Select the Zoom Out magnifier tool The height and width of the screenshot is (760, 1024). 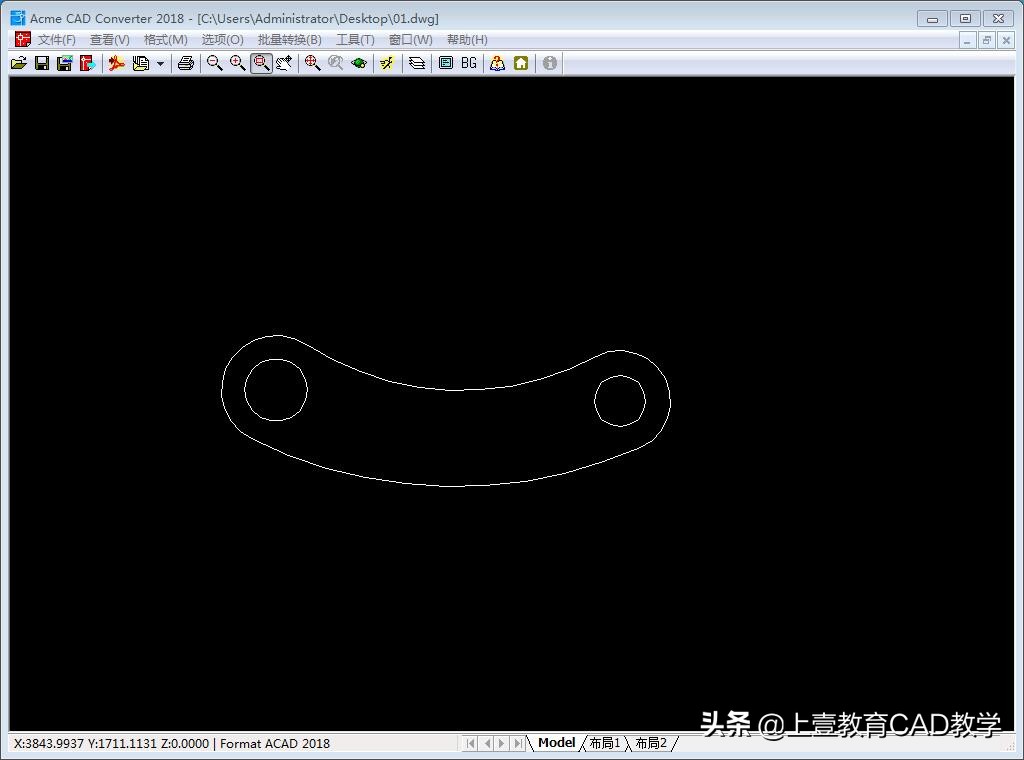(x=214, y=63)
